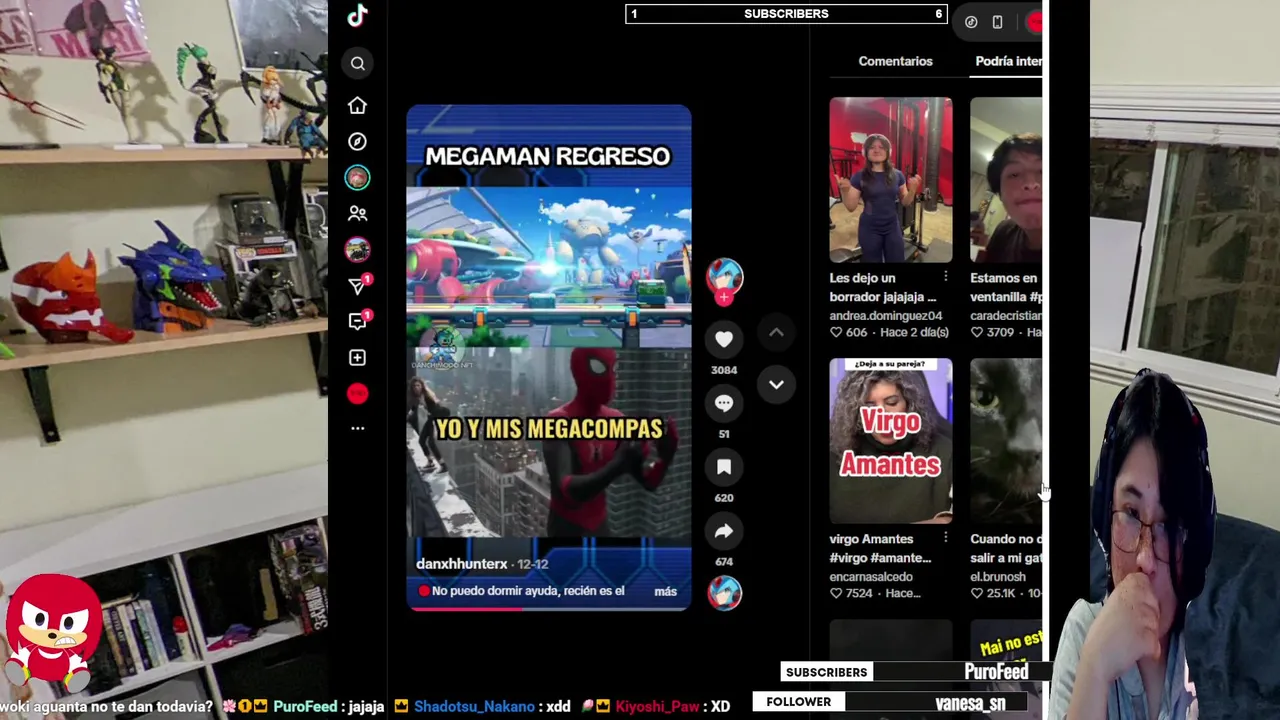Open gym girl recommended video thumbnail
Image resolution: width=1280 pixels, height=720 pixels.
point(891,180)
